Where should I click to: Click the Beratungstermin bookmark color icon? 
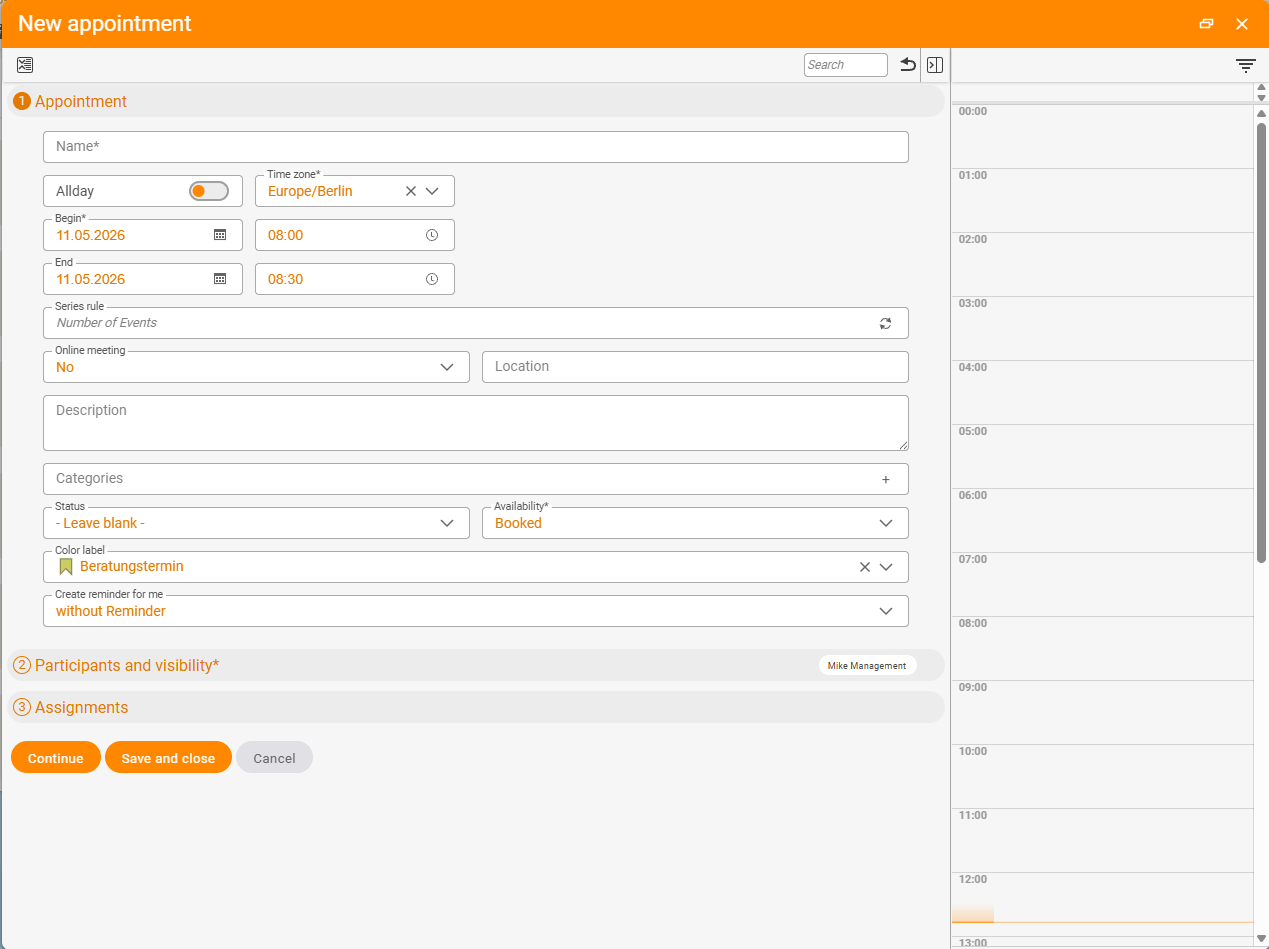(66, 567)
